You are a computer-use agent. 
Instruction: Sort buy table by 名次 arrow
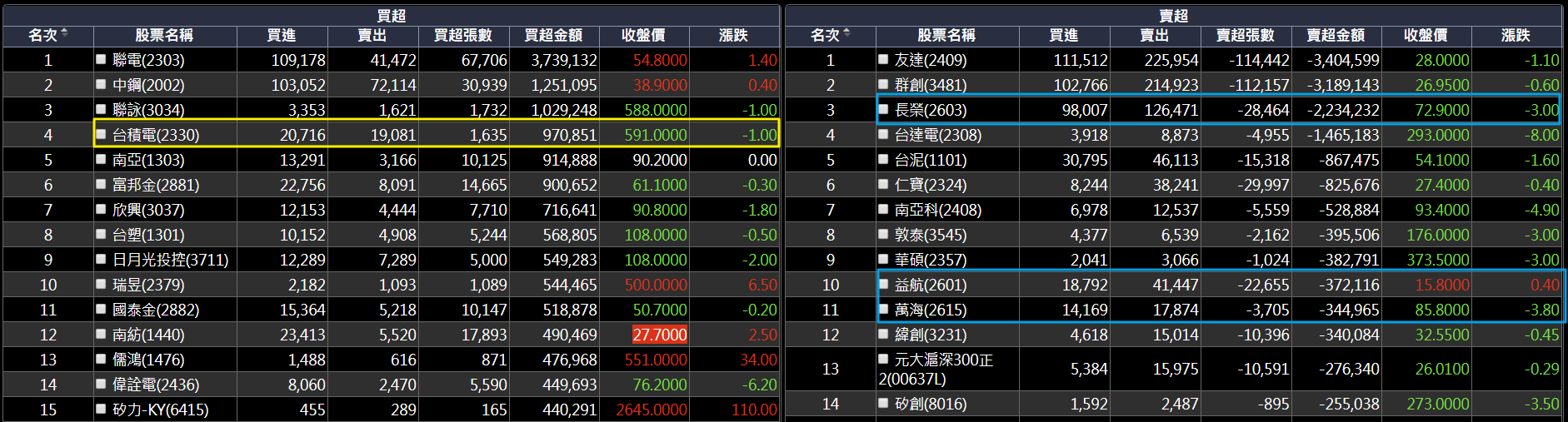pyautogui.click(x=64, y=33)
